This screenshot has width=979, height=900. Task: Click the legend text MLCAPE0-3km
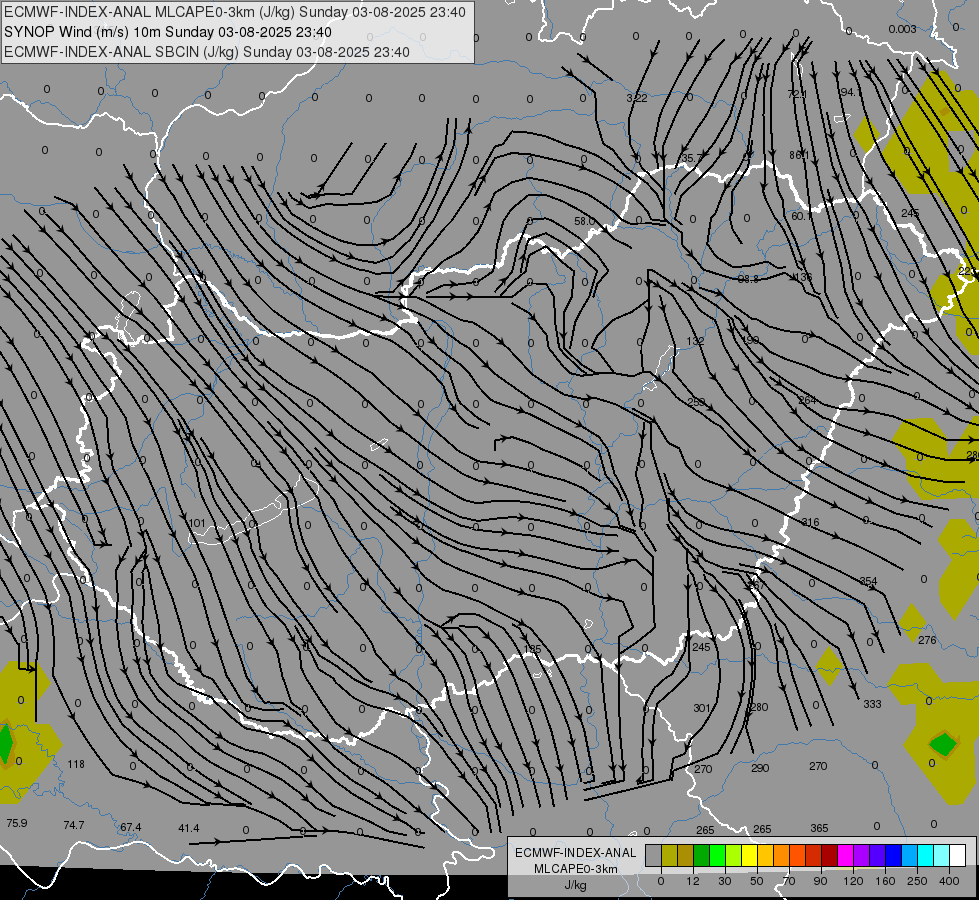(x=575, y=869)
